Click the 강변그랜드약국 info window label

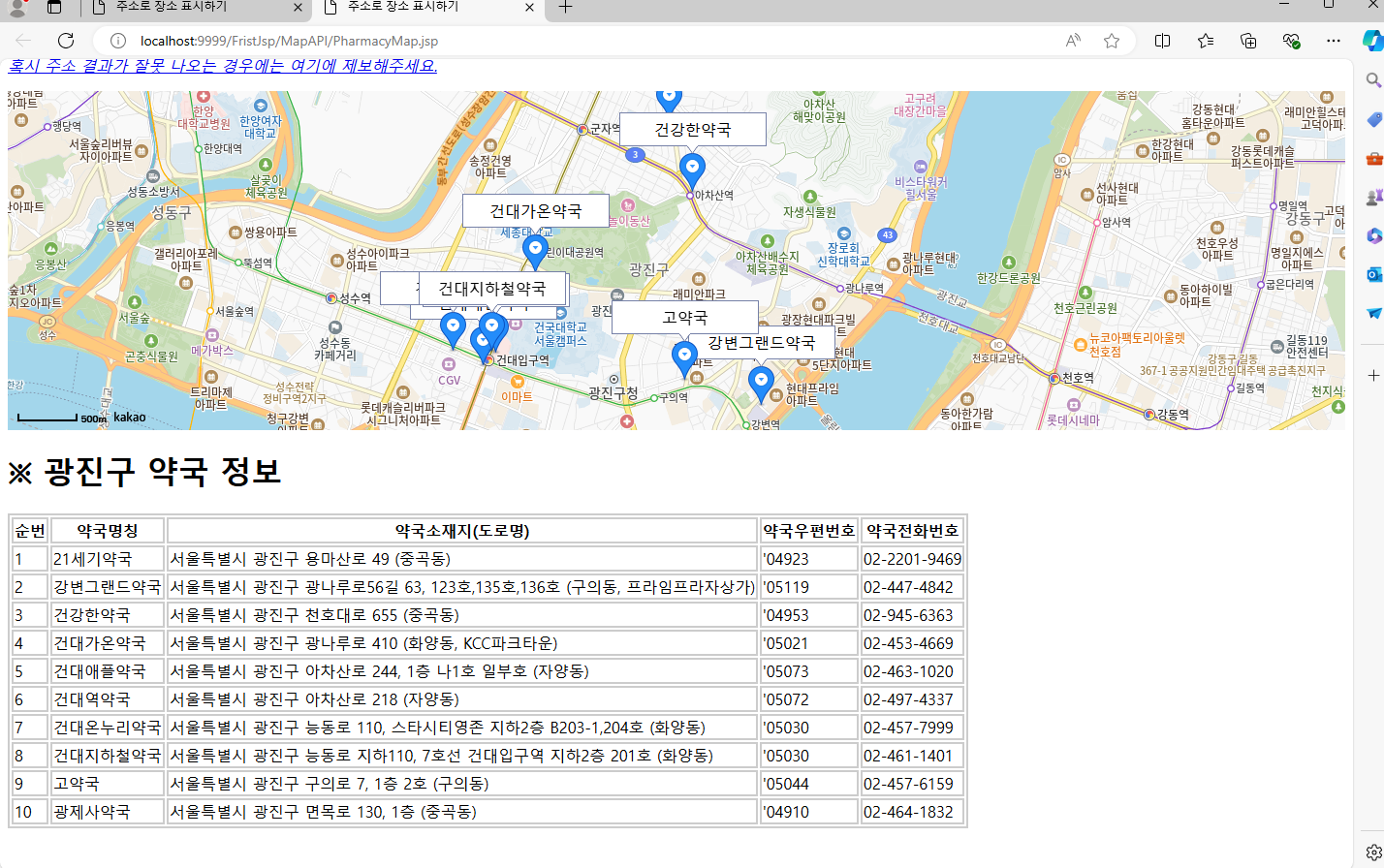click(762, 342)
